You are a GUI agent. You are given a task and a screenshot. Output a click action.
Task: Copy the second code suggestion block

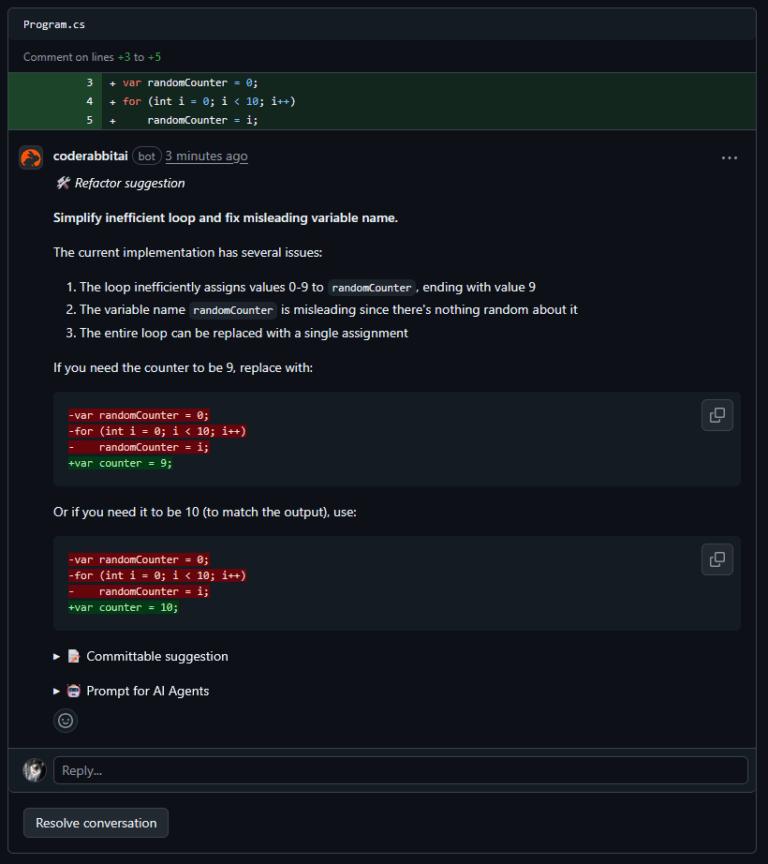717,559
